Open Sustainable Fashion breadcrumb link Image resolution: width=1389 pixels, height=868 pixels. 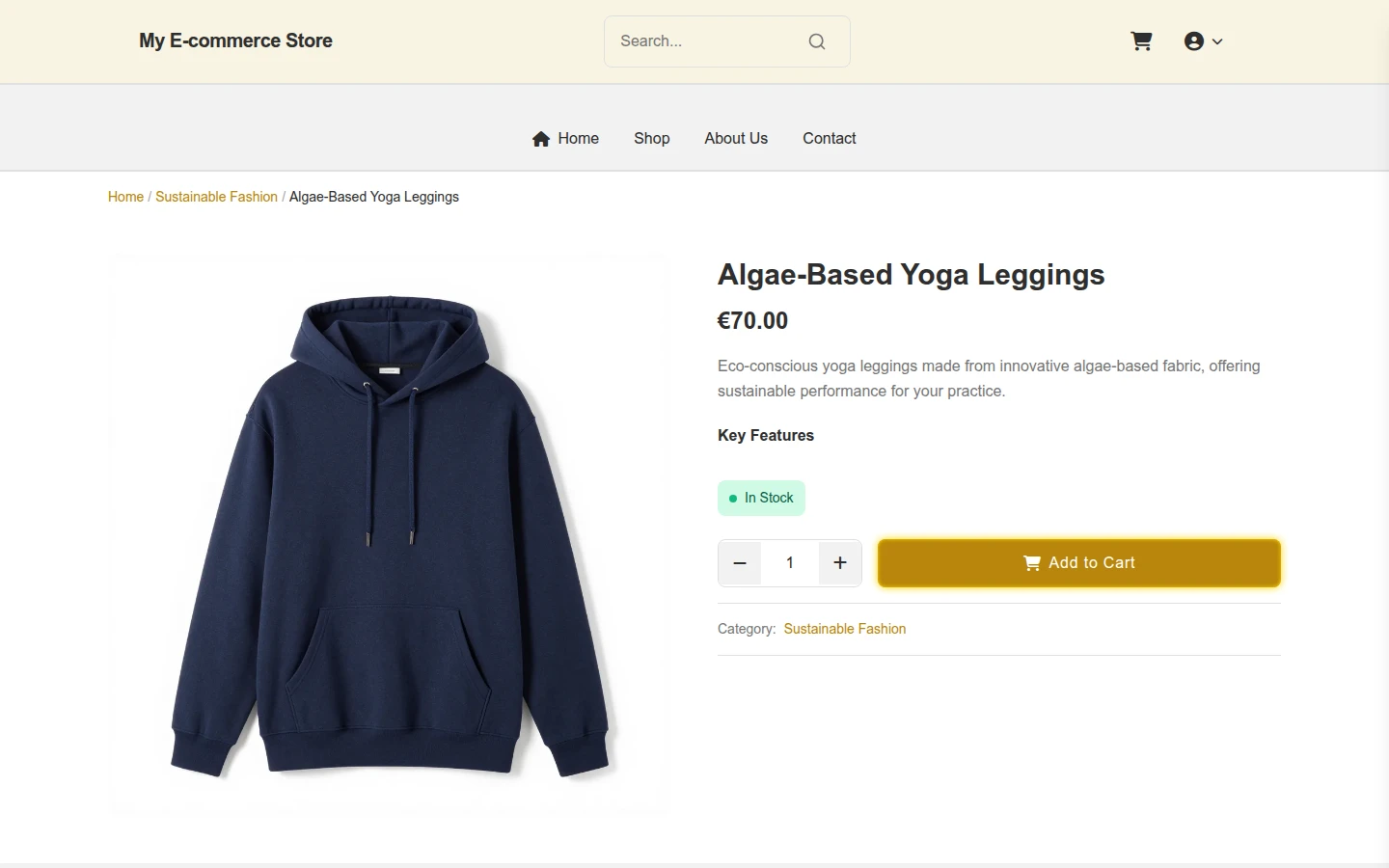(216, 197)
